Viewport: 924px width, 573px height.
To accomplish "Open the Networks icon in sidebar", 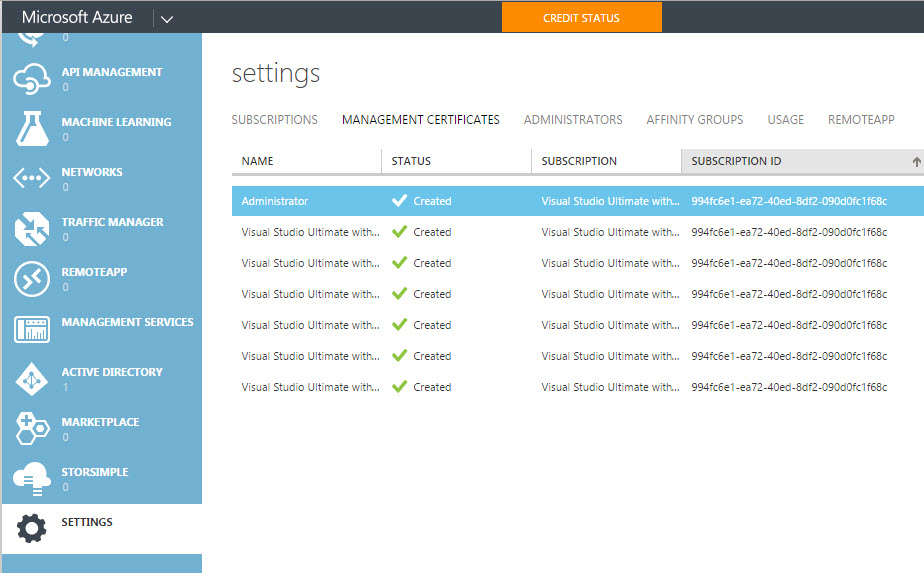I will coord(32,179).
